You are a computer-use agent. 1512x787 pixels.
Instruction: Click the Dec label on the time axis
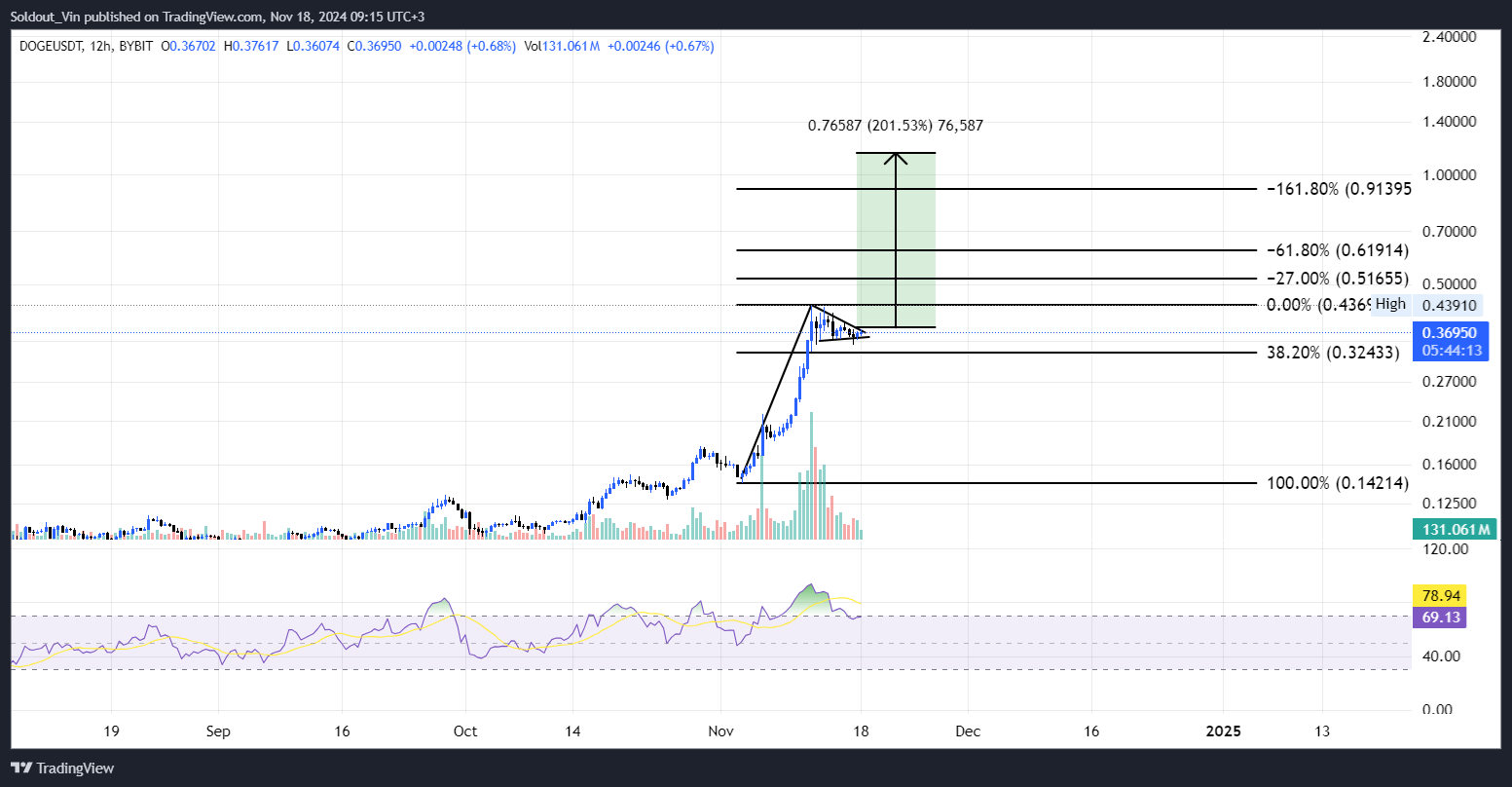tap(968, 731)
